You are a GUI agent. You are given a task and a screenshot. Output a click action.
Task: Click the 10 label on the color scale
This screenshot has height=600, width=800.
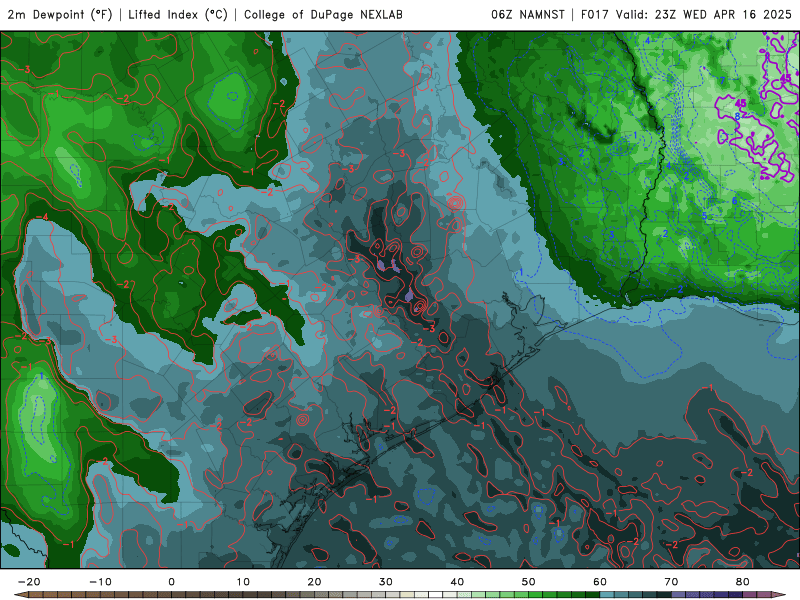tap(243, 582)
